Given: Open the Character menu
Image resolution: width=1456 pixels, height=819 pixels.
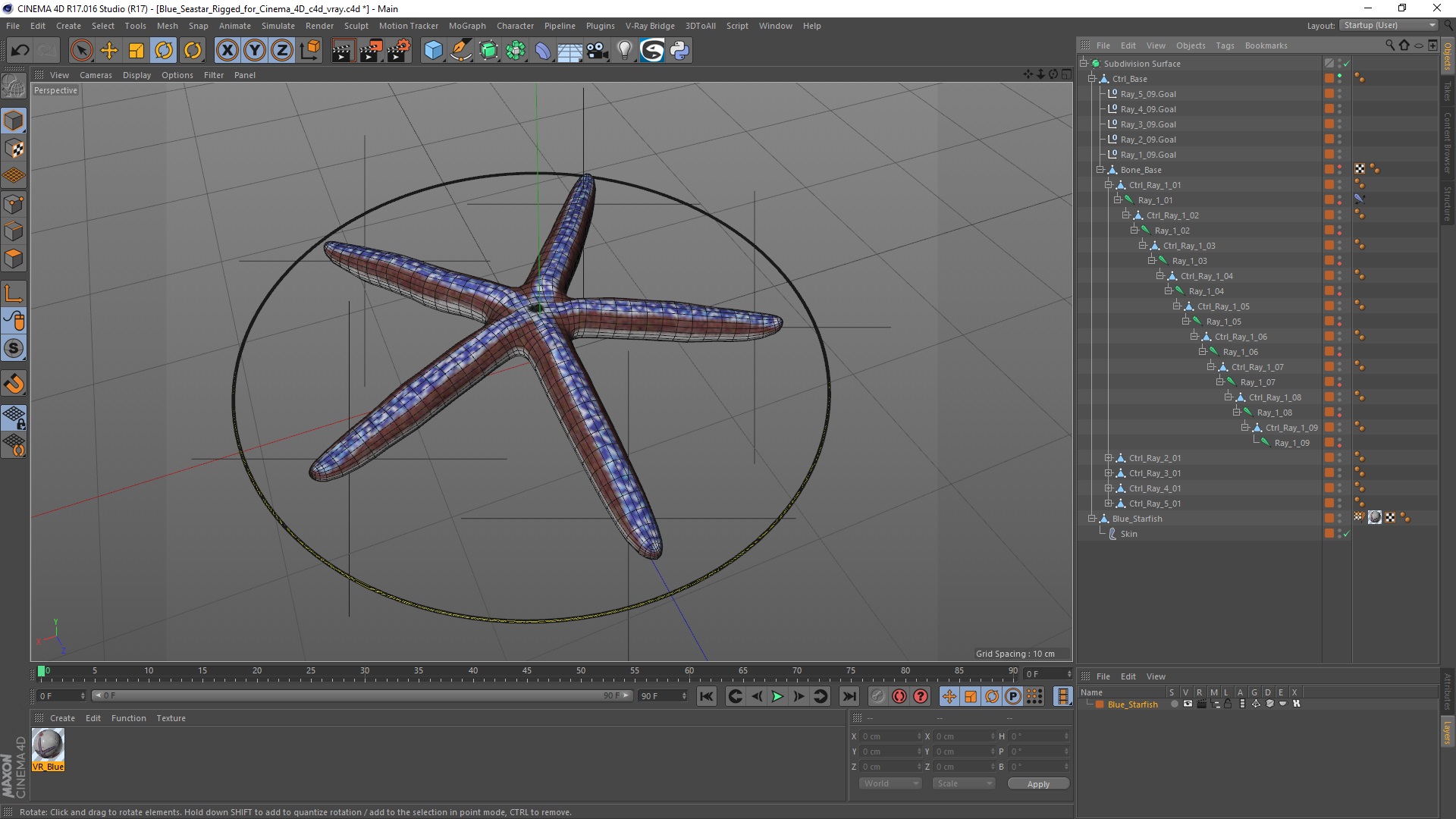Looking at the screenshot, I should (x=515, y=26).
